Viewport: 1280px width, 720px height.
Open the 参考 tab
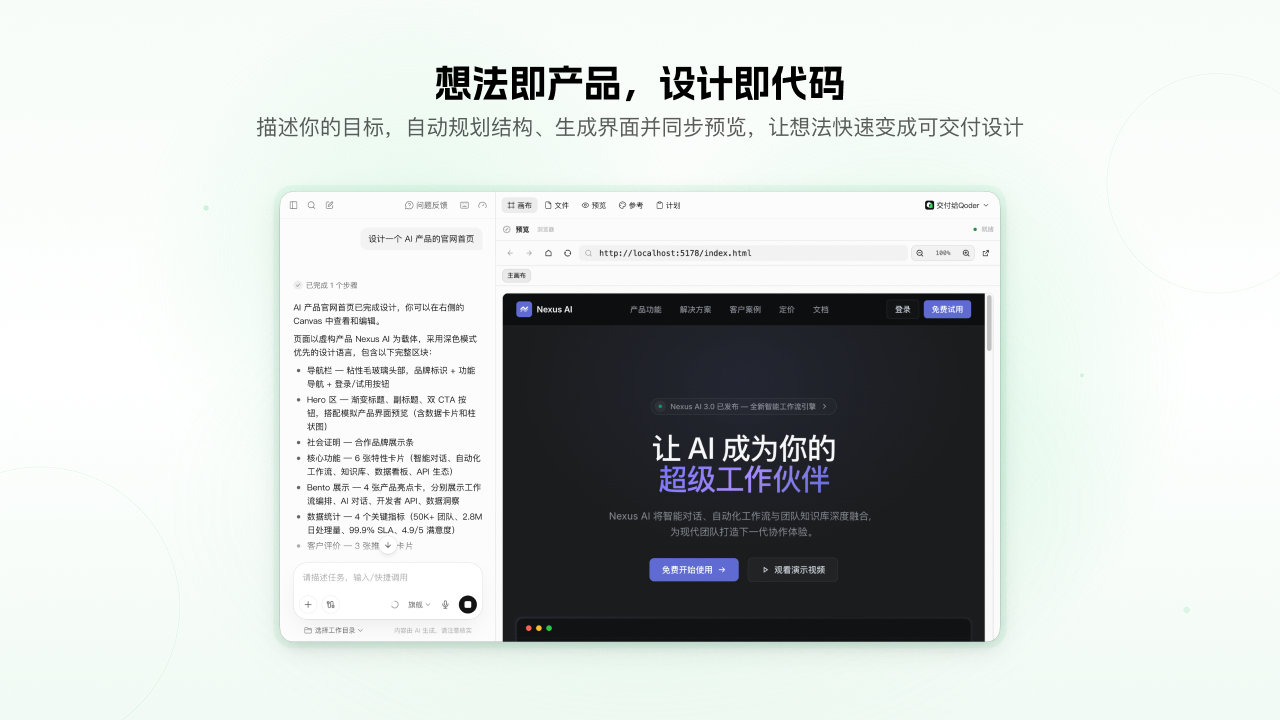pyautogui.click(x=631, y=205)
